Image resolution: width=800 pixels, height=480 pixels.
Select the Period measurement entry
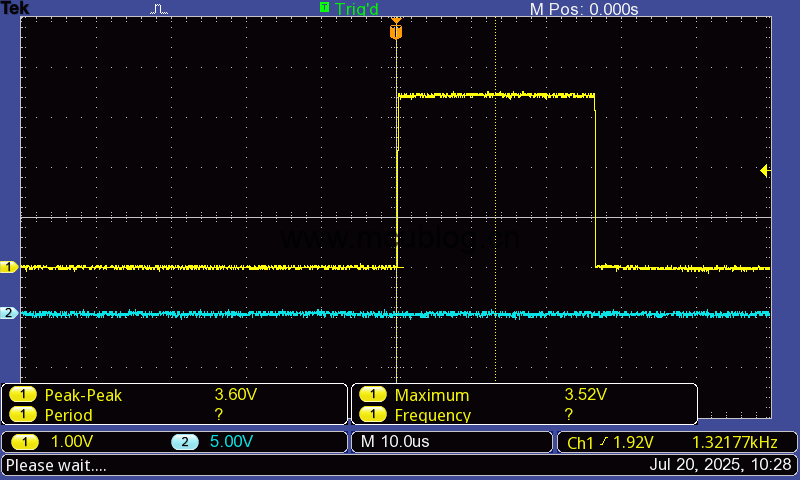pos(68,415)
